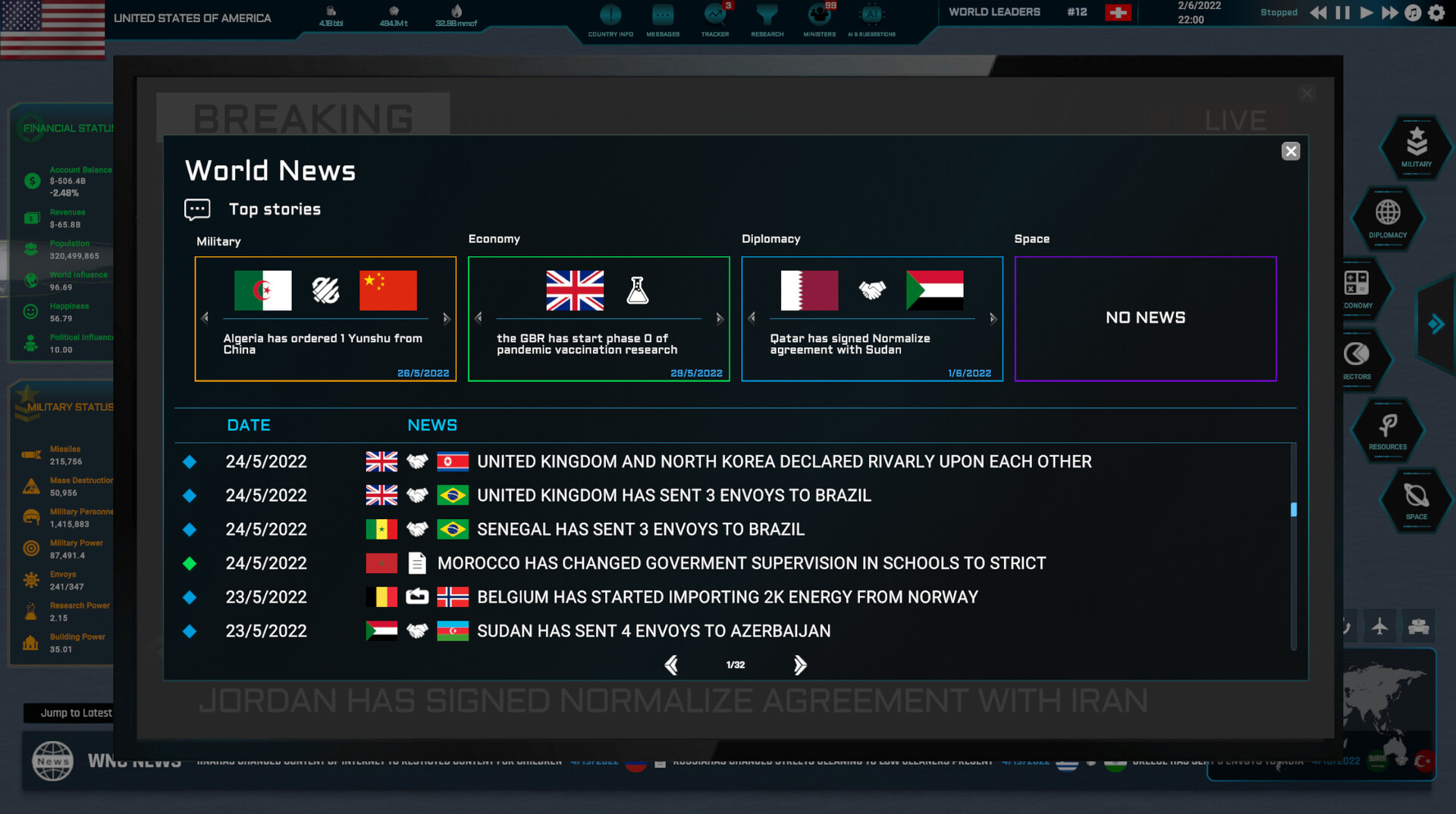Image resolution: width=1456 pixels, height=814 pixels.
Task: Open the Resources panel
Action: [x=1387, y=430]
